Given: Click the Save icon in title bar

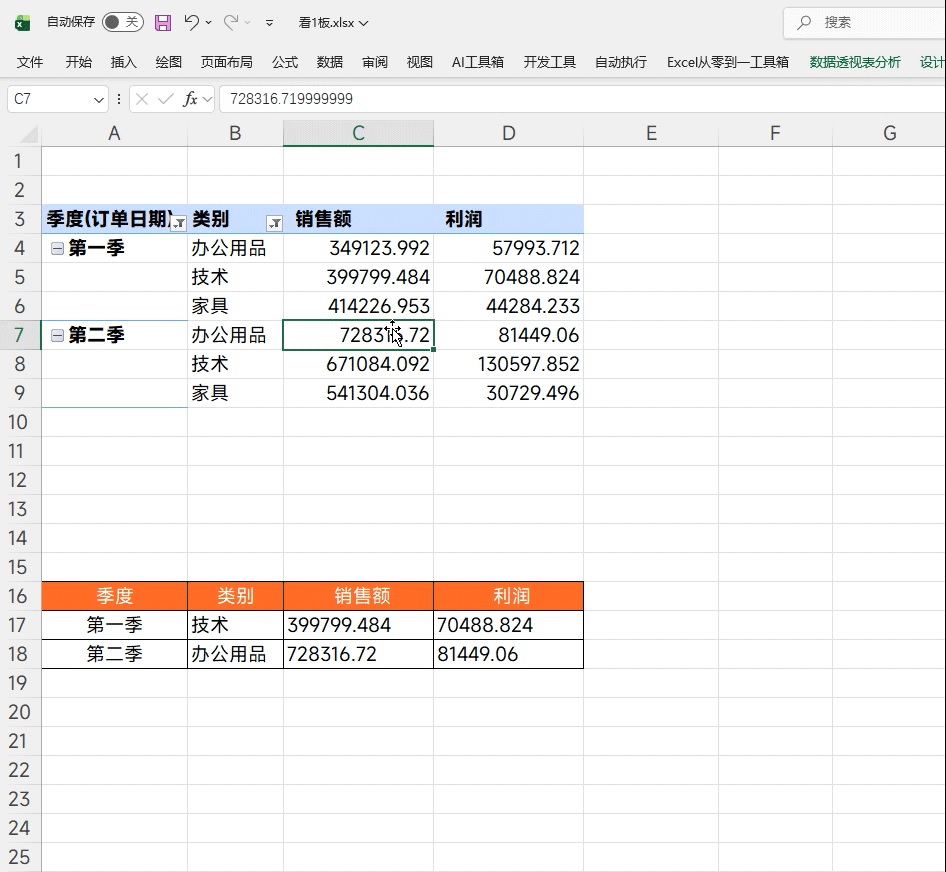Looking at the screenshot, I should pyautogui.click(x=163, y=22).
